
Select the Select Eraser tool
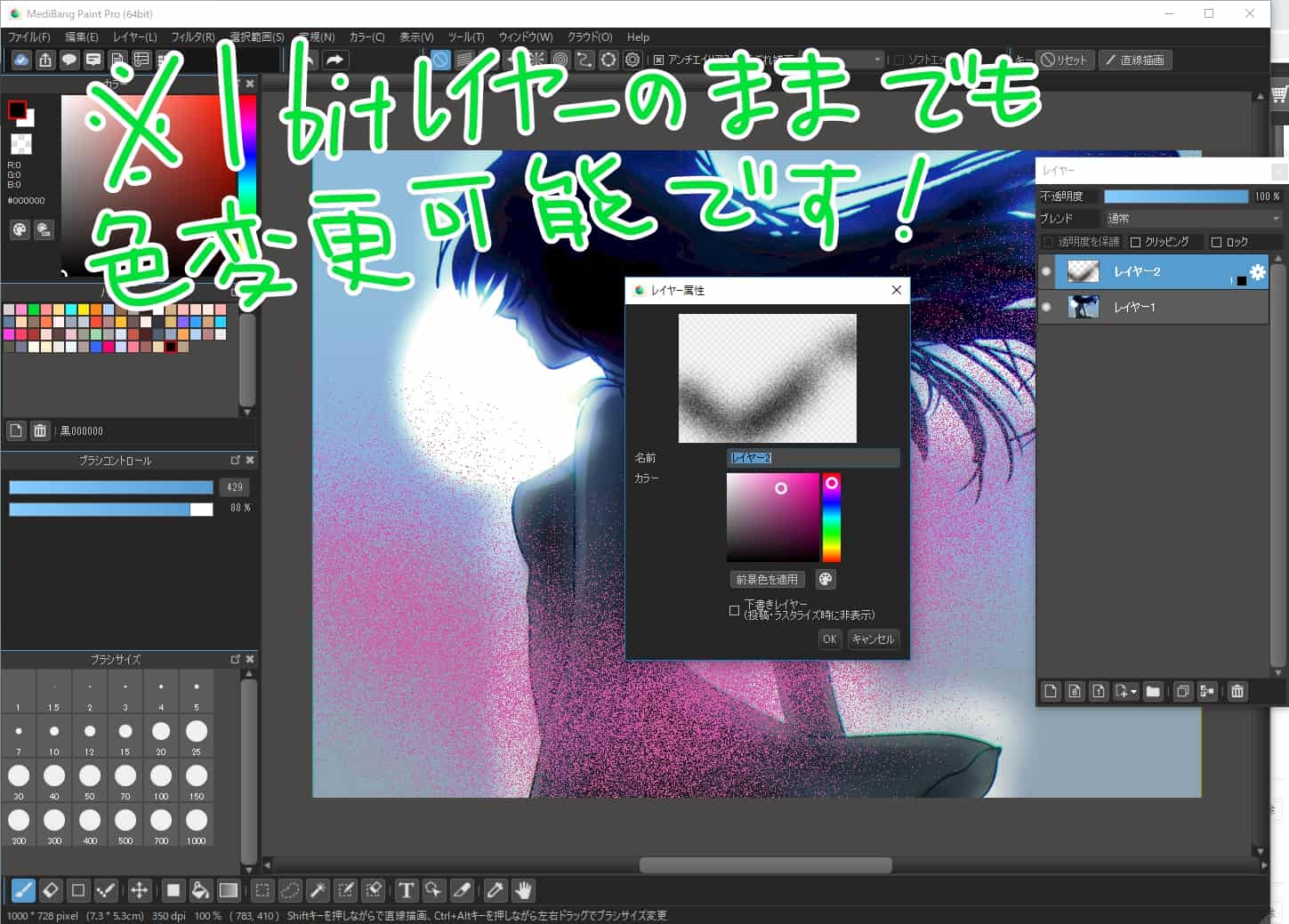coord(374,889)
